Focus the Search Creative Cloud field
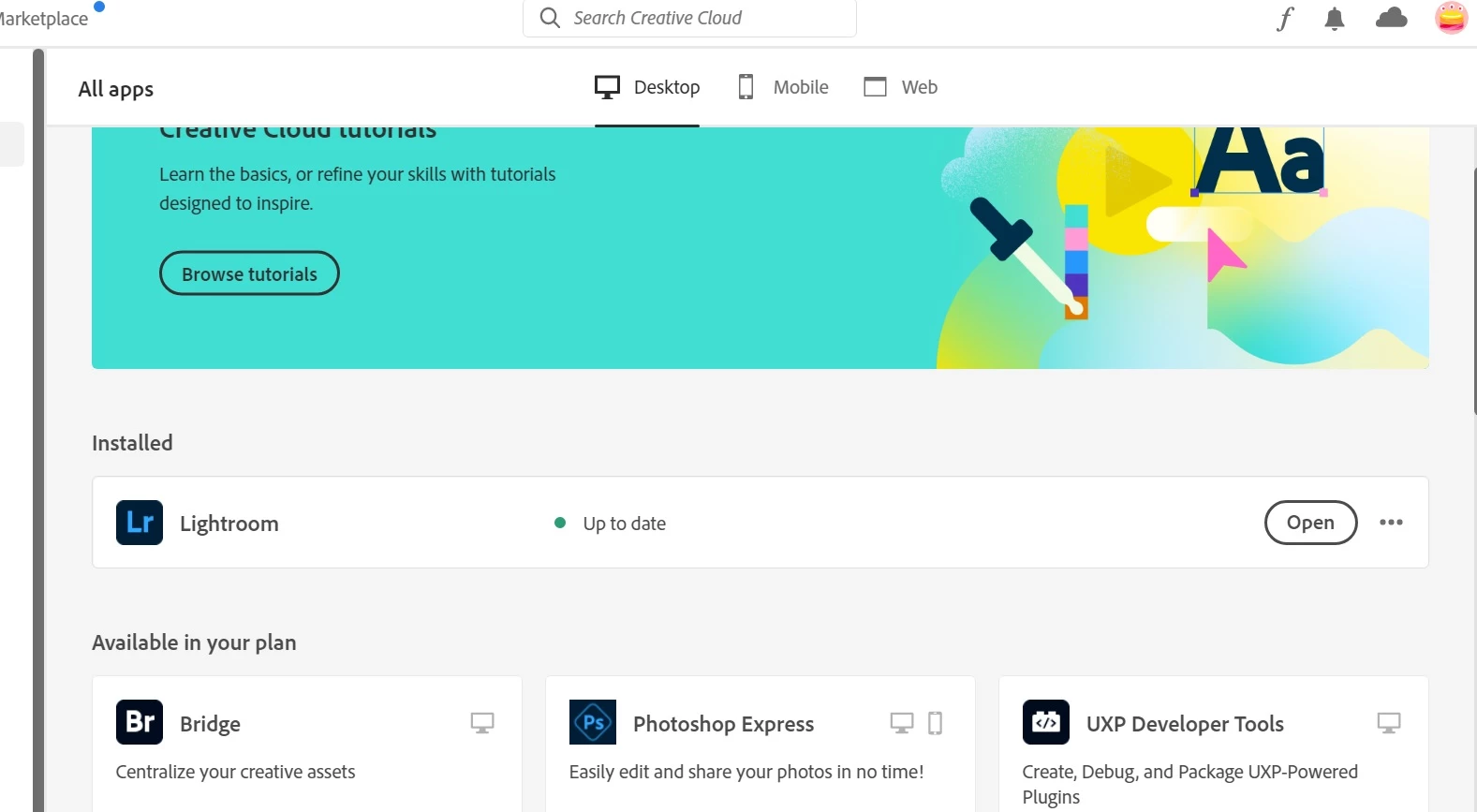The height and width of the screenshot is (812, 1477). (689, 18)
